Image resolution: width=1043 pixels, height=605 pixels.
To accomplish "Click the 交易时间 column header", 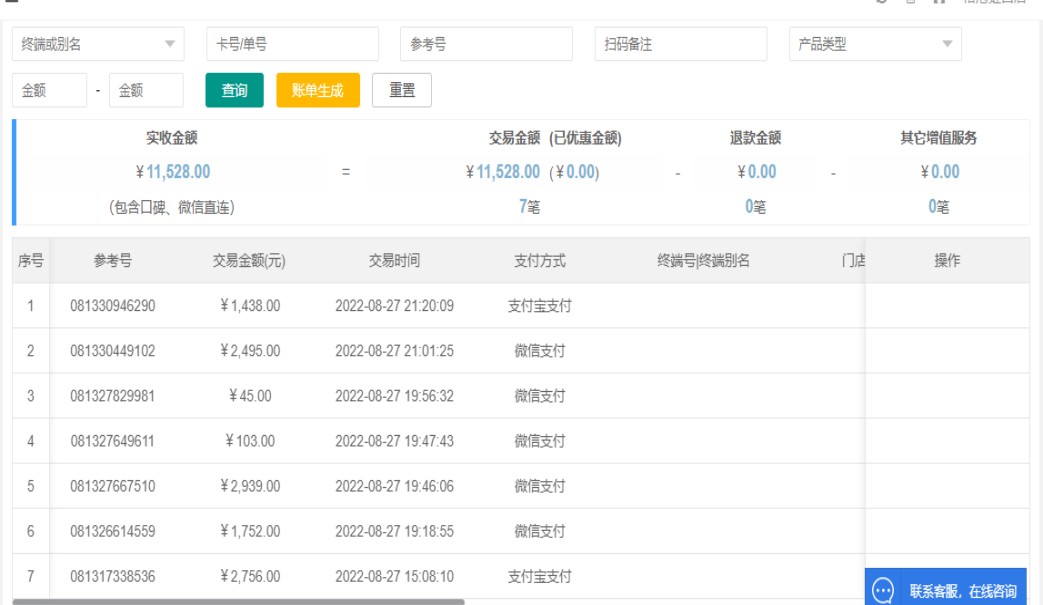I will 394,261.
